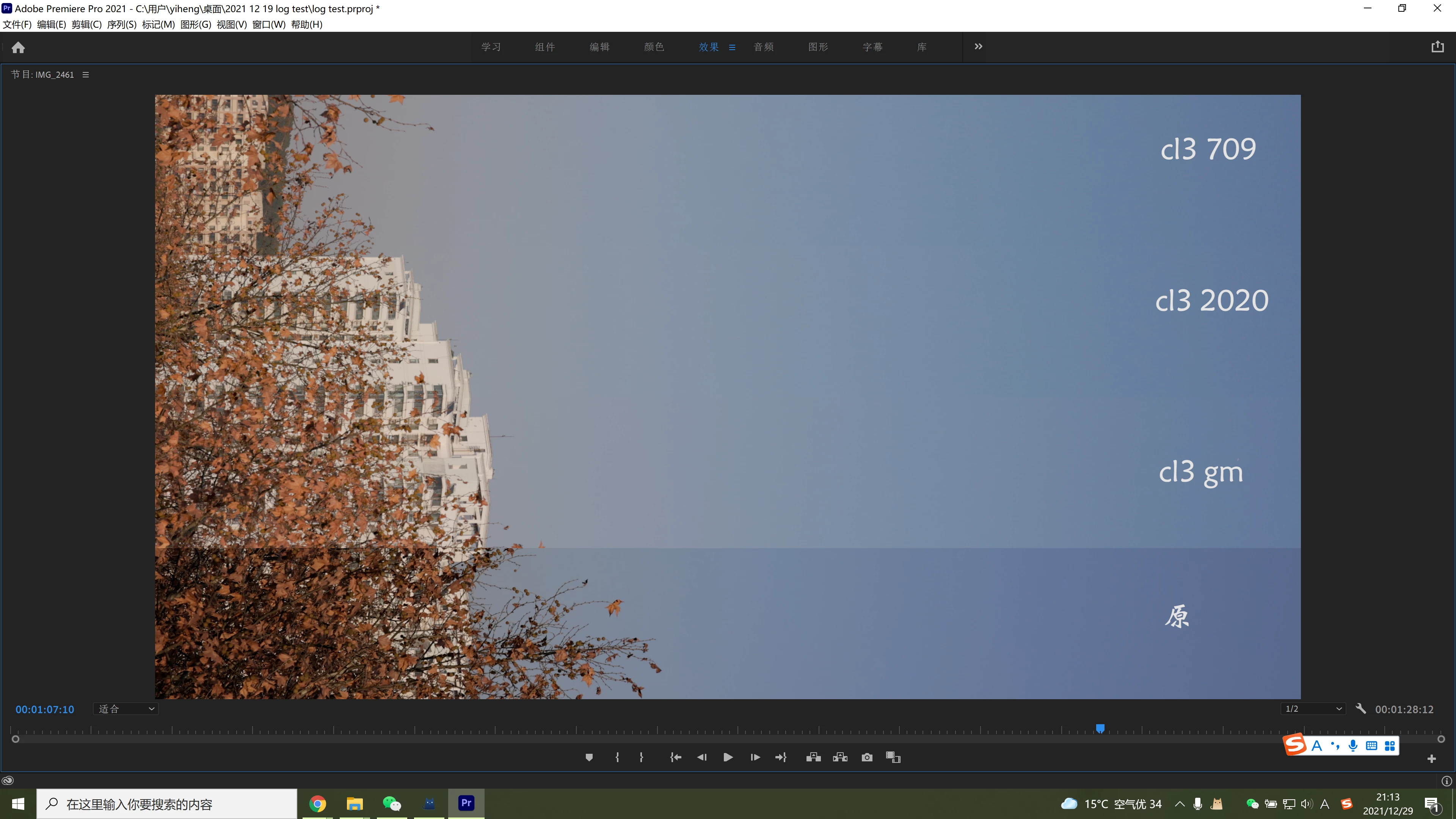The image size is (1456, 819).
Task: Click the Extract button icon
Action: click(840, 758)
